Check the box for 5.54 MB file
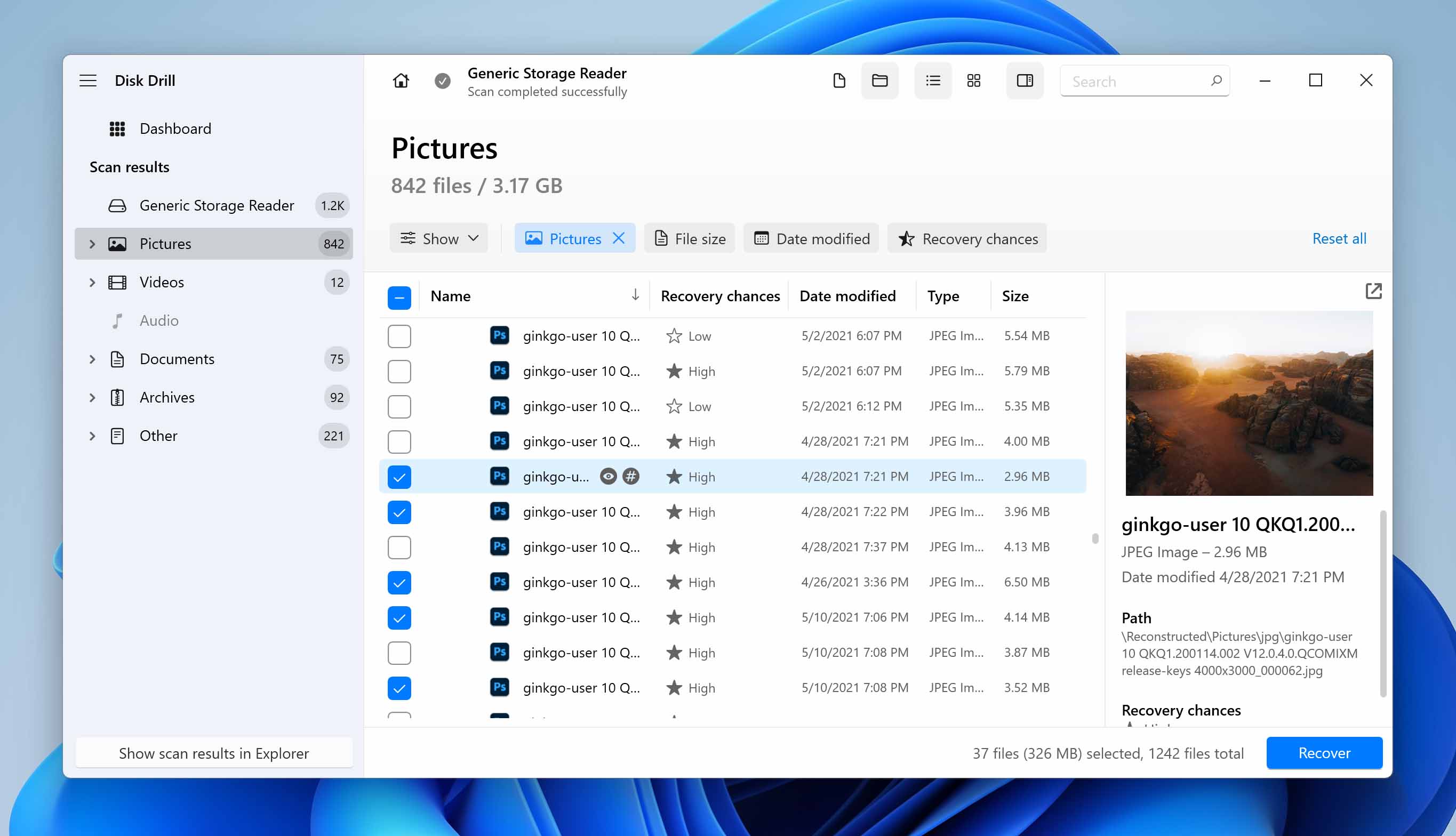Screen dimensions: 1456x836 pyautogui.click(x=399, y=336)
